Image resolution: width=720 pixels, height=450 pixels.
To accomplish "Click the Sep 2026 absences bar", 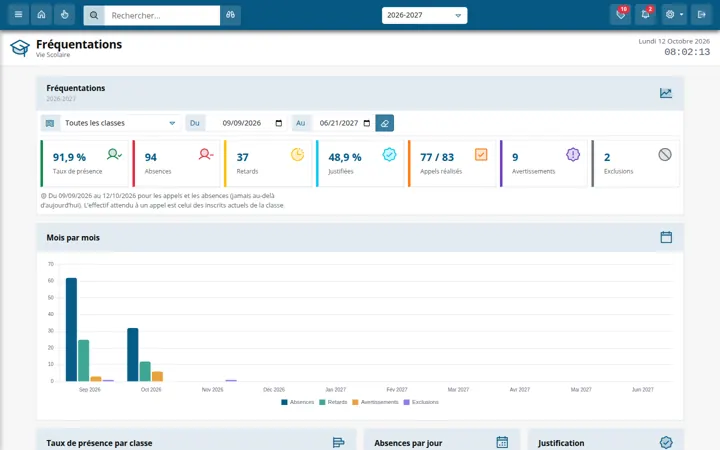I will coord(72,330).
